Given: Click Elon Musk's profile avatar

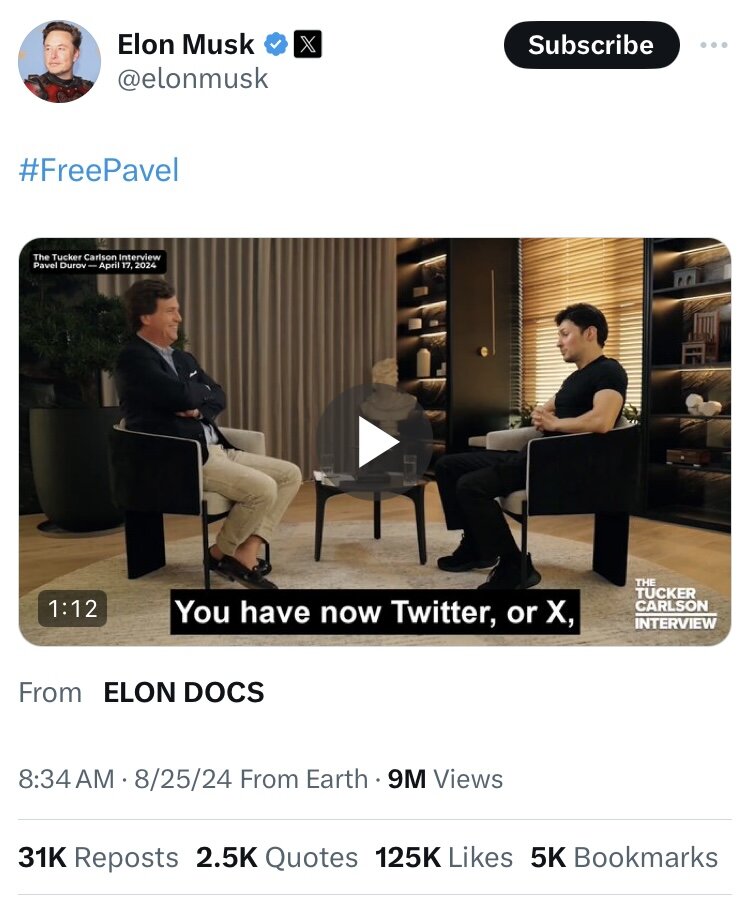Looking at the screenshot, I should (x=60, y=61).
